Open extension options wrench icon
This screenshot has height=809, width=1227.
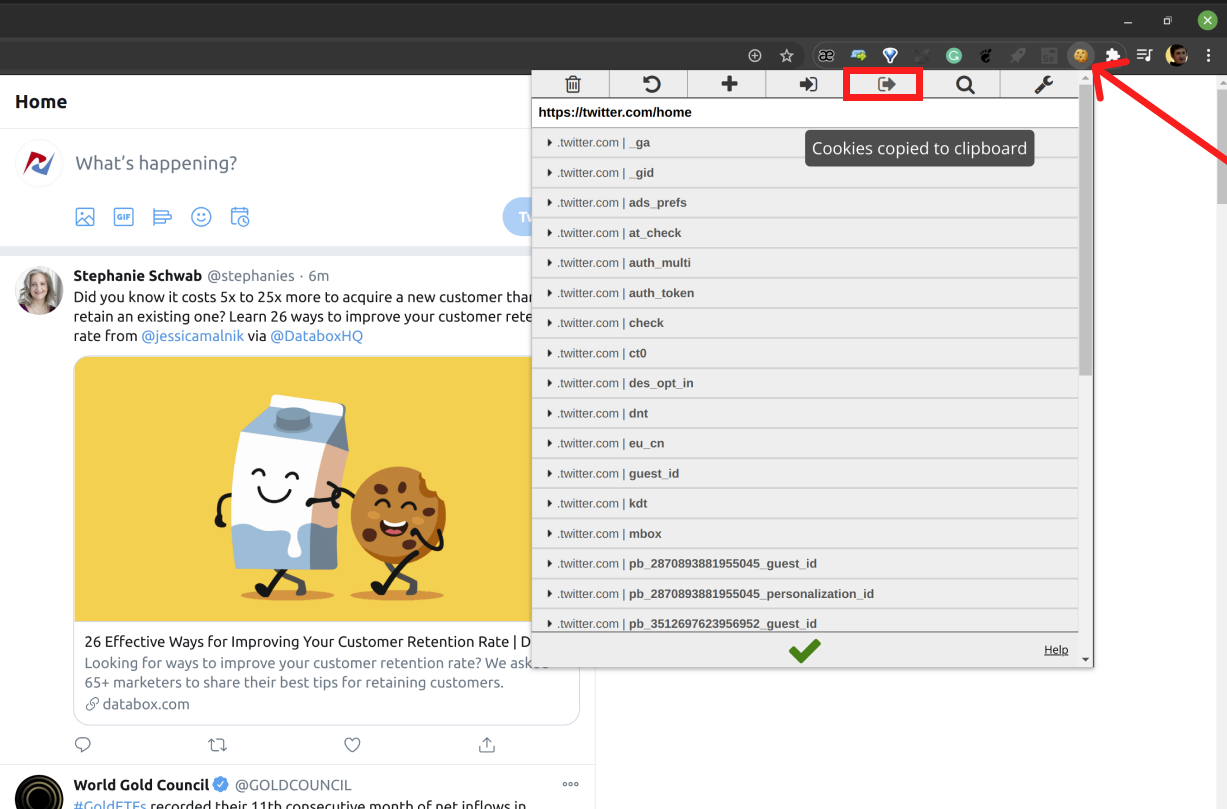1043,85
